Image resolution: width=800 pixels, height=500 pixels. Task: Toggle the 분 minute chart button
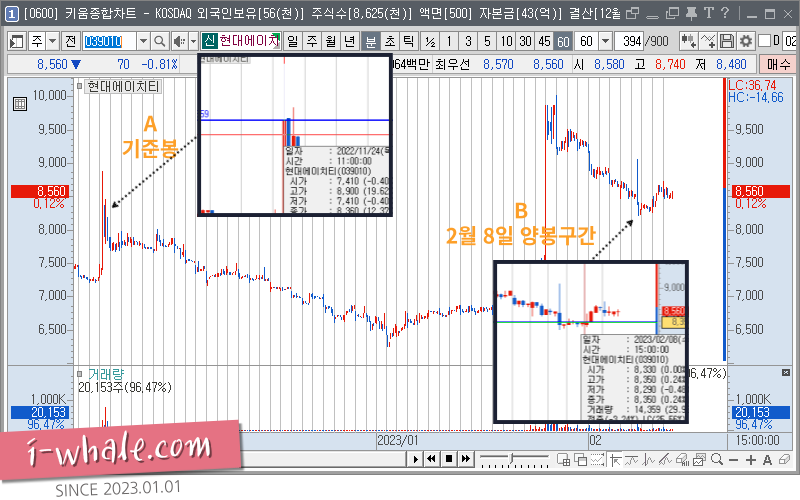371,41
